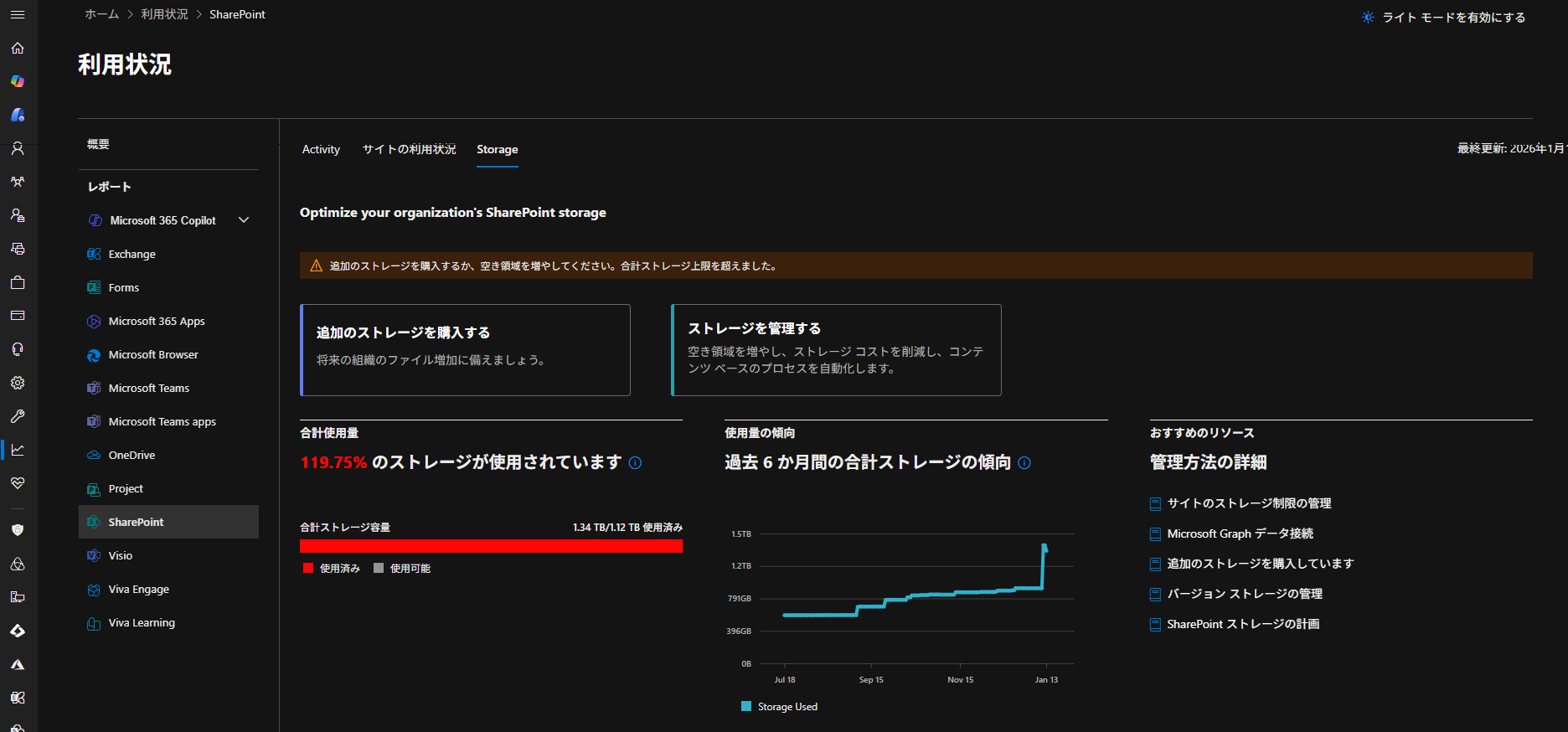Open the Health heart icon in the rail
The width and height of the screenshot is (1568, 732).
18,483
